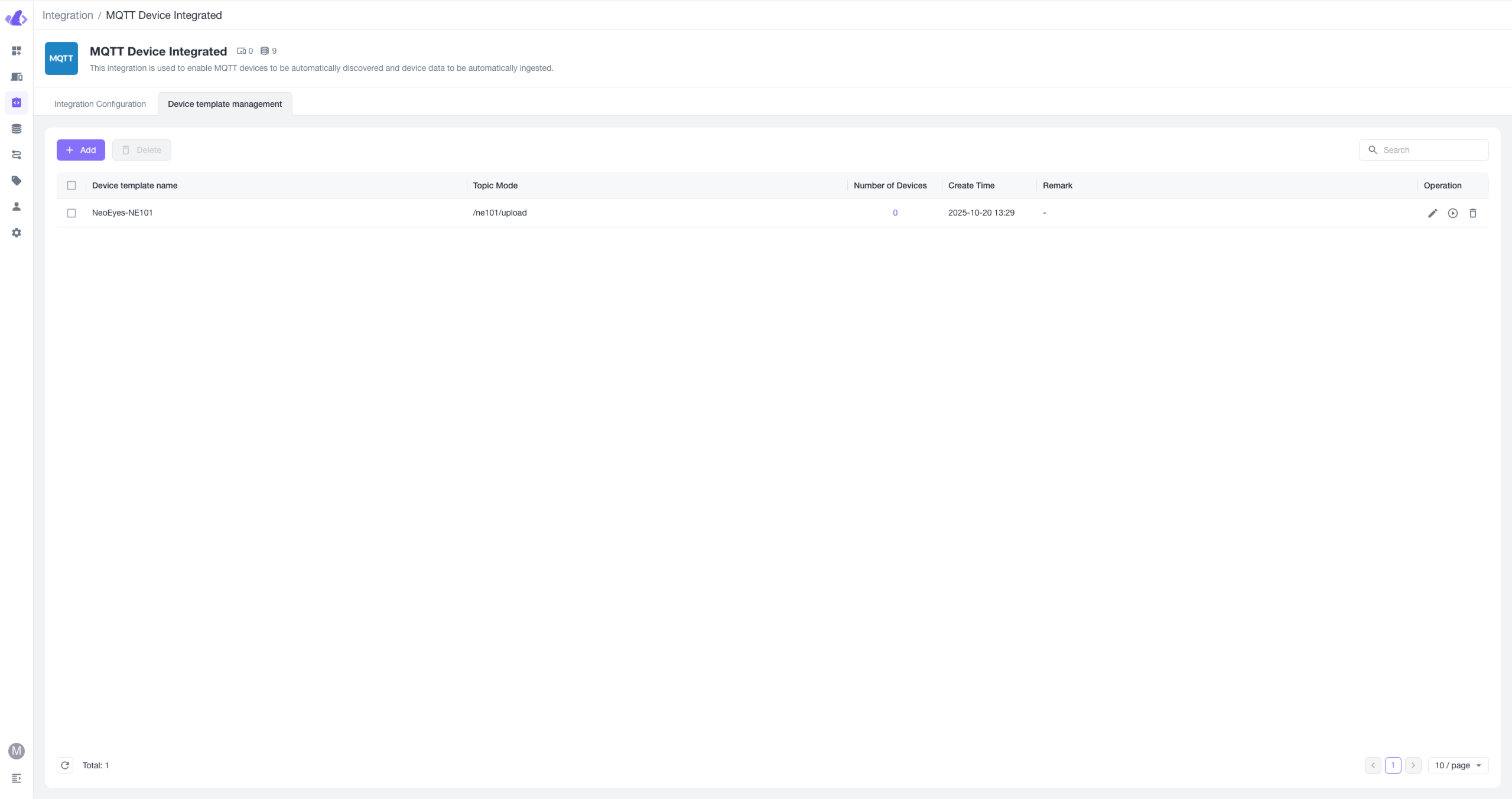
Task: Click the refresh icon near Total
Action: click(x=65, y=765)
